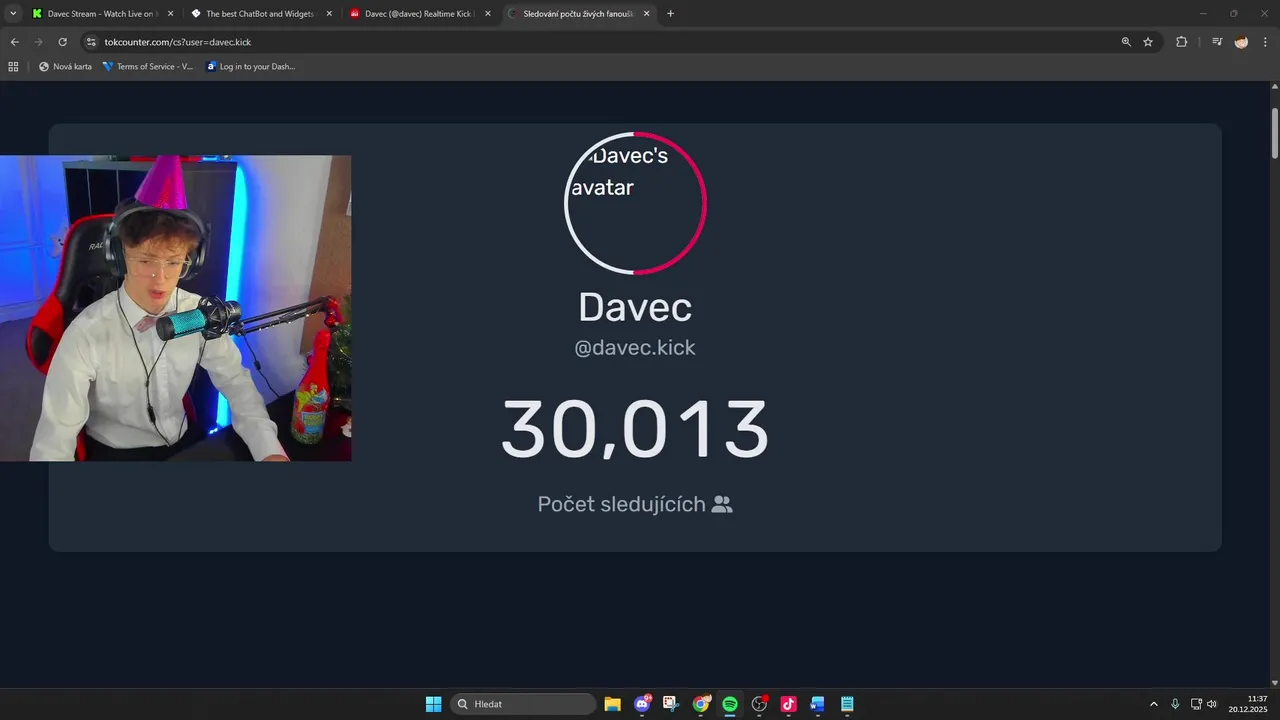The width and height of the screenshot is (1280, 720).
Task: Switch to The best ChatBot and Widgets tab
Action: pos(260,14)
